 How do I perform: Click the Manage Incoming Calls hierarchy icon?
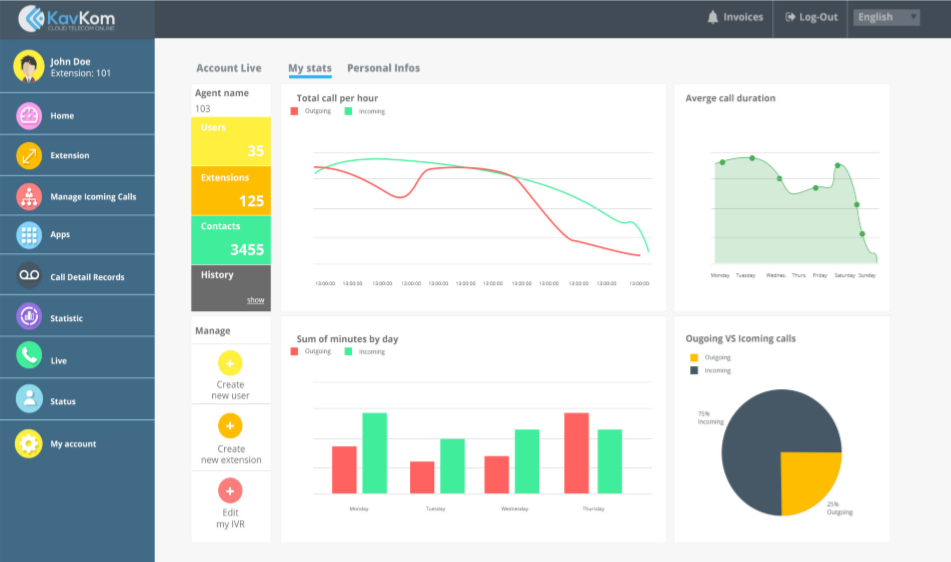pos(29,197)
